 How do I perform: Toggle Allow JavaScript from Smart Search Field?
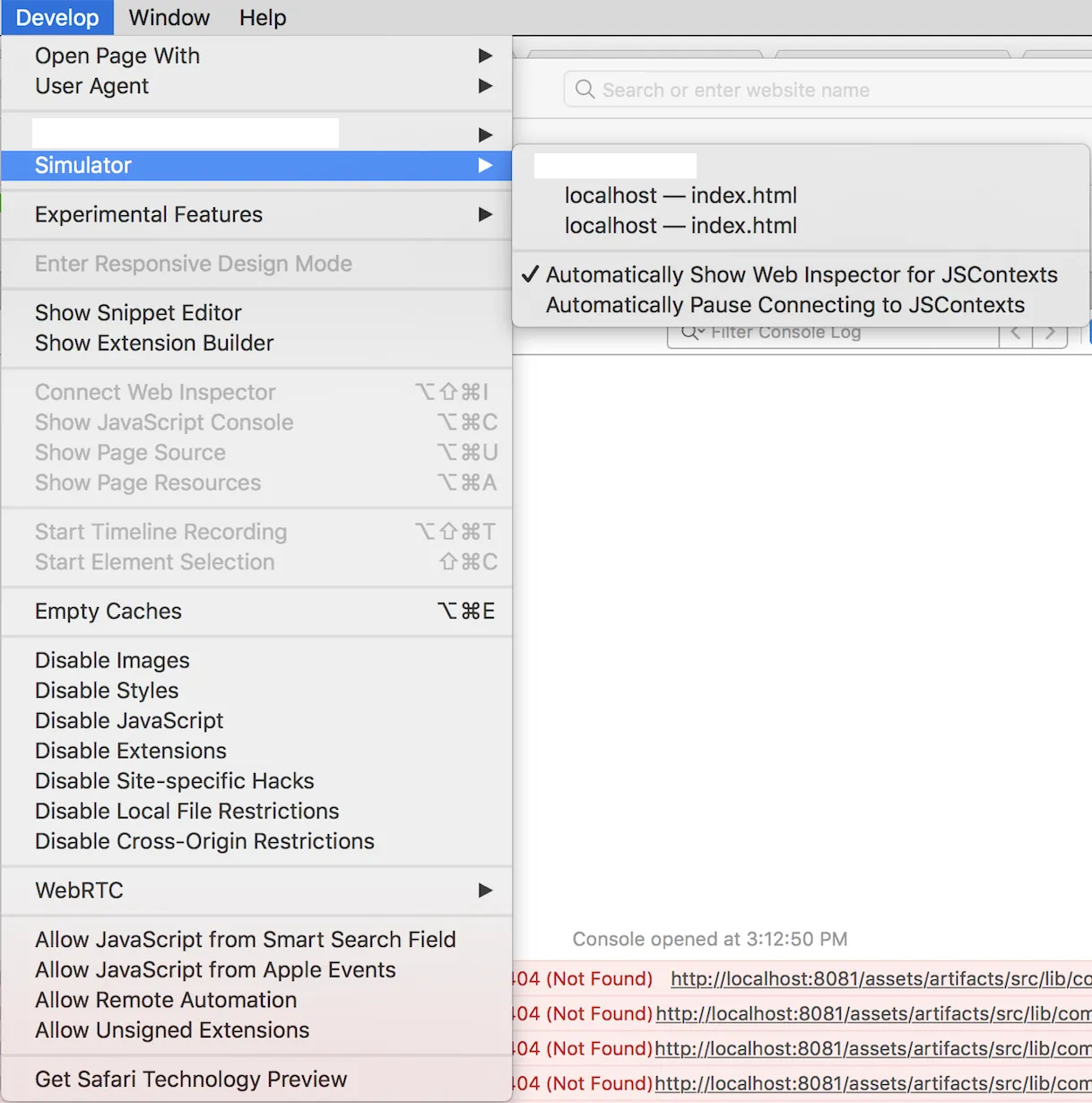(x=256, y=940)
